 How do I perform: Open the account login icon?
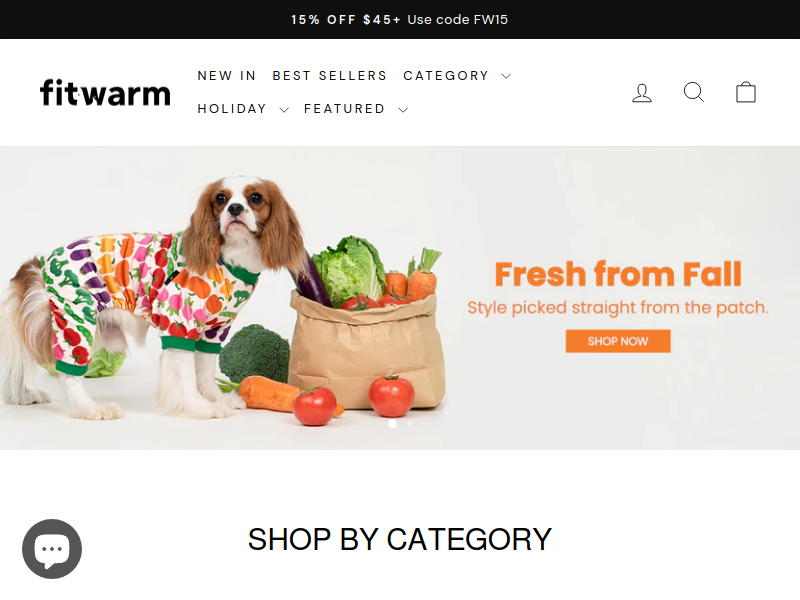click(x=642, y=93)
